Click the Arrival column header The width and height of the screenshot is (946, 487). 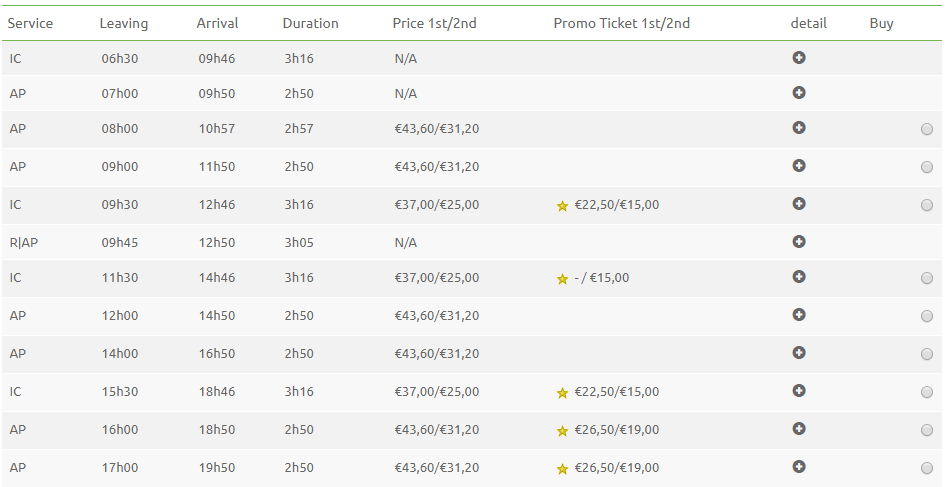point(217,24)
